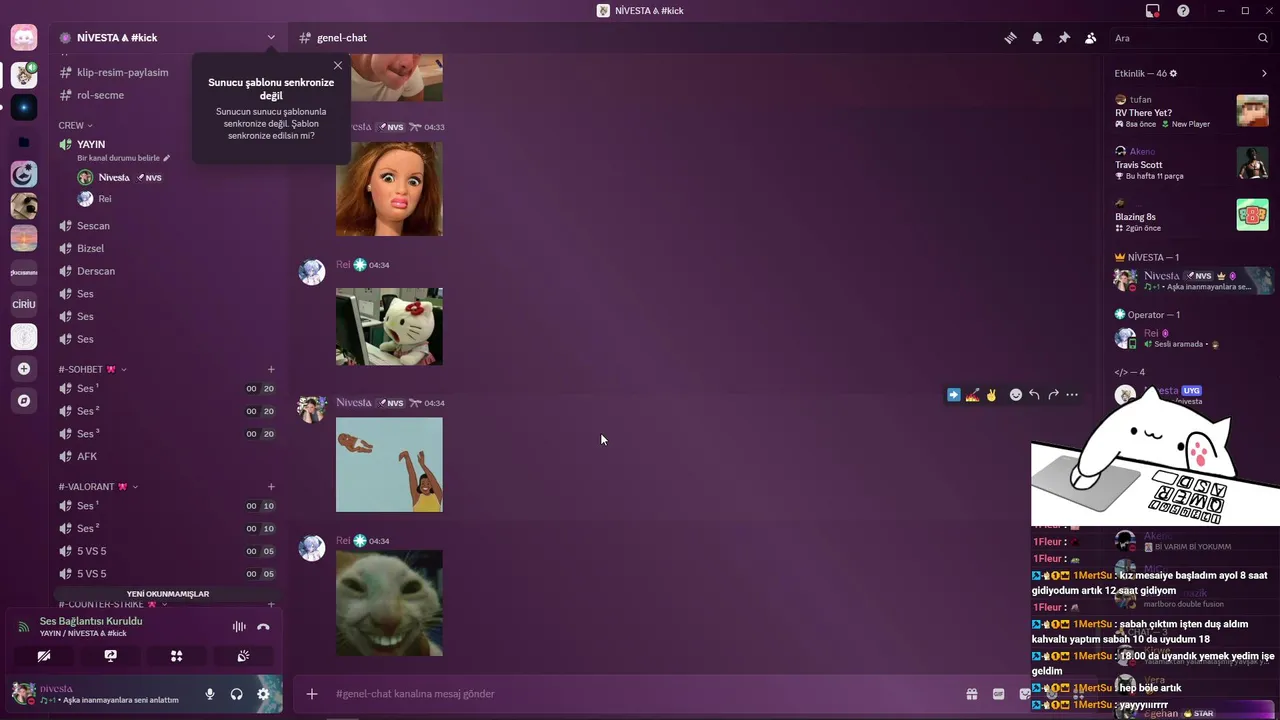Open the Hello Kitty image

pos(389,327)
